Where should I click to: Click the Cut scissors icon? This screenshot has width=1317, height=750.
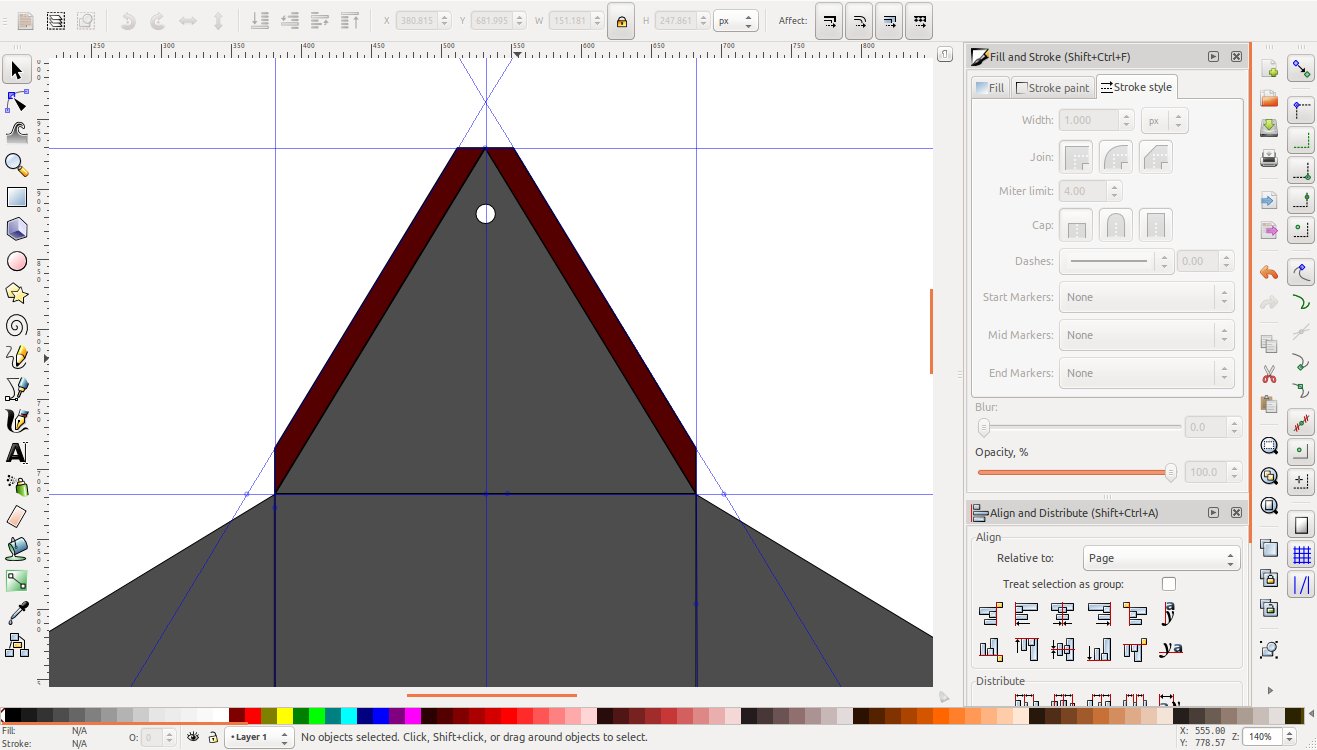coord(1269,375)
